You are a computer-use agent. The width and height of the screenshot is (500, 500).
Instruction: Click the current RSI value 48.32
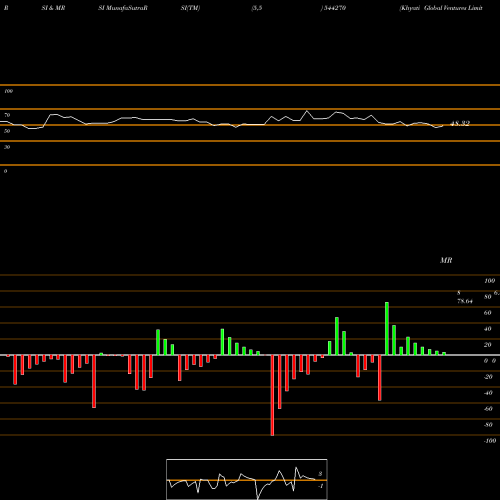coord(460,123)
